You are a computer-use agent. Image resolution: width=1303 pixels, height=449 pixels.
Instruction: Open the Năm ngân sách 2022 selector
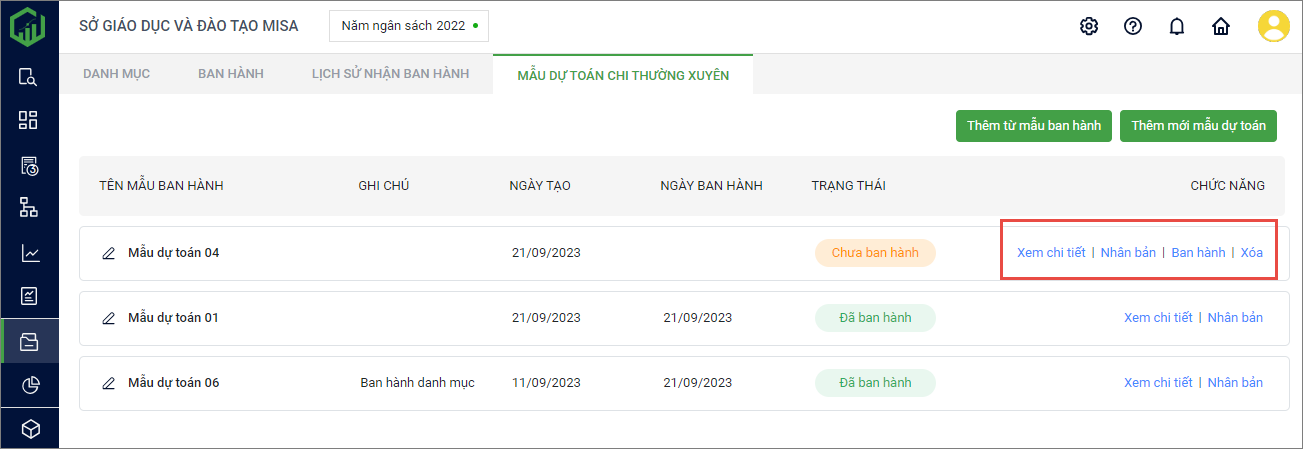click(x=409, y=26)
